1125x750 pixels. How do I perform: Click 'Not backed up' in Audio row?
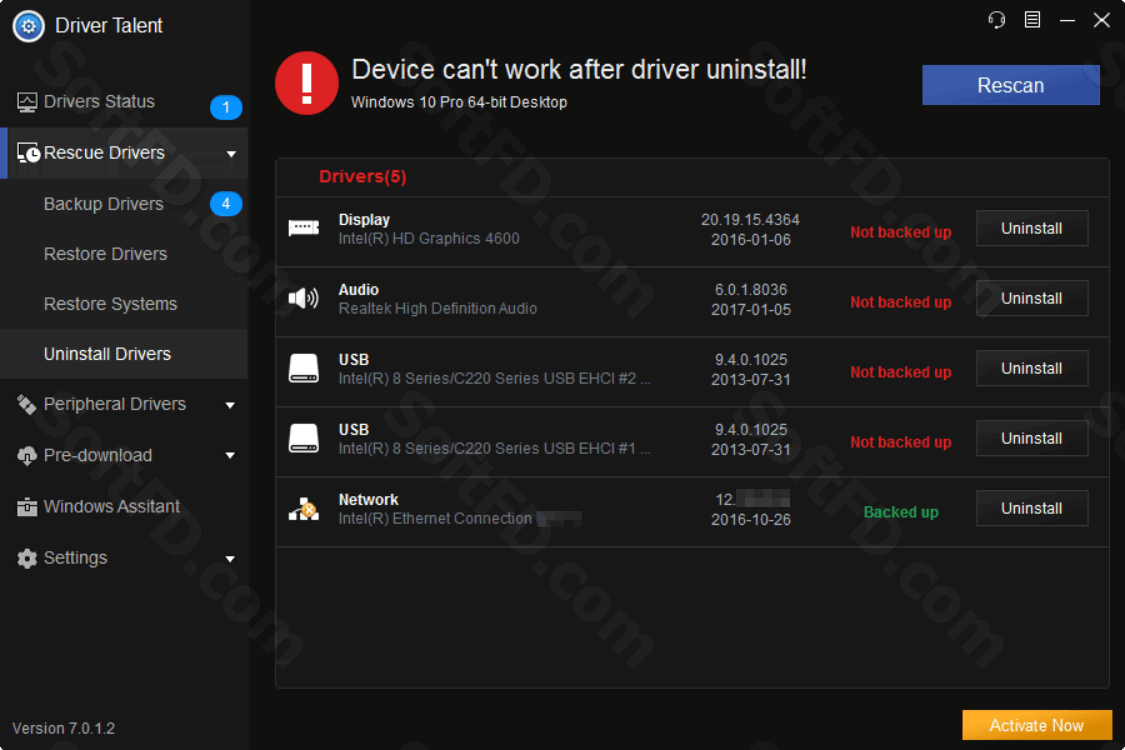point(900,302)
